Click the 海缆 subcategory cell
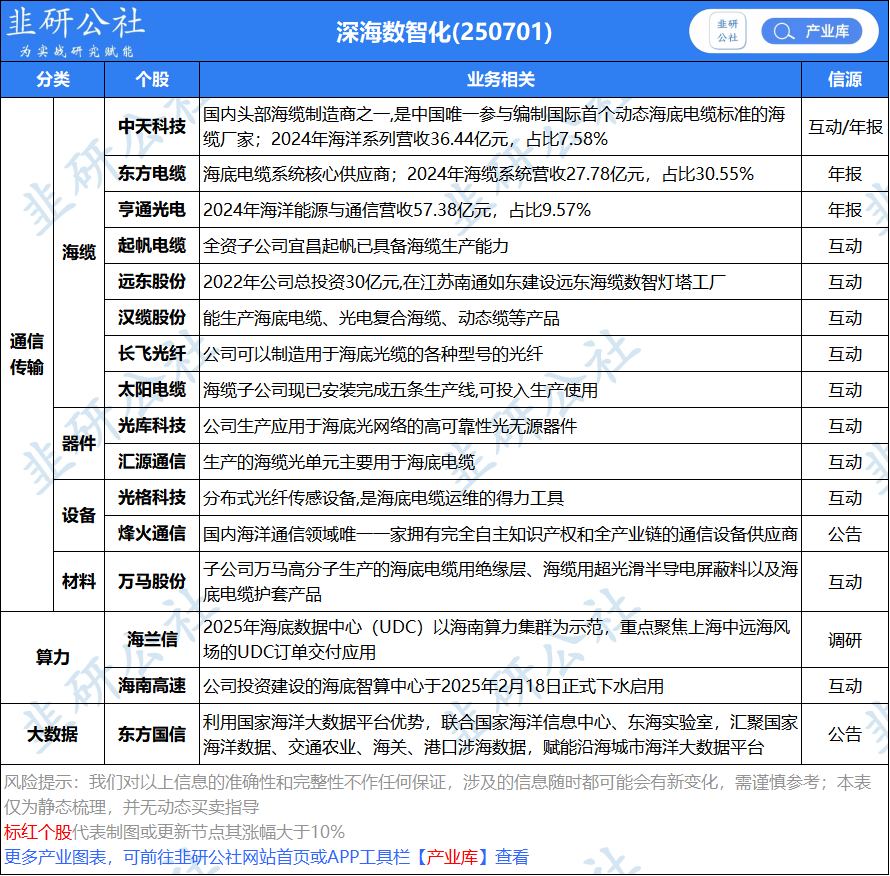Viewport: 890px width, 876px height. (x=79, y=252)
